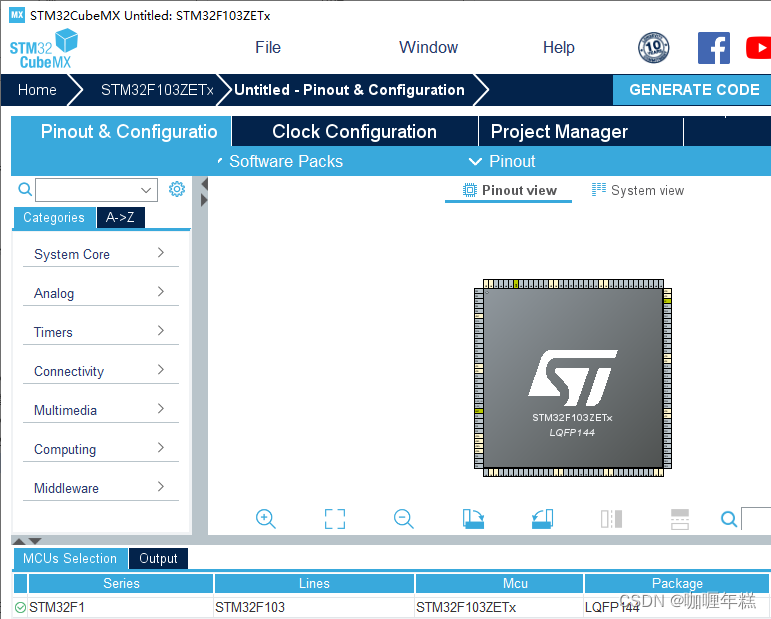Open the Help menu
Screen dimensions: 771x619
coord(559,47)
